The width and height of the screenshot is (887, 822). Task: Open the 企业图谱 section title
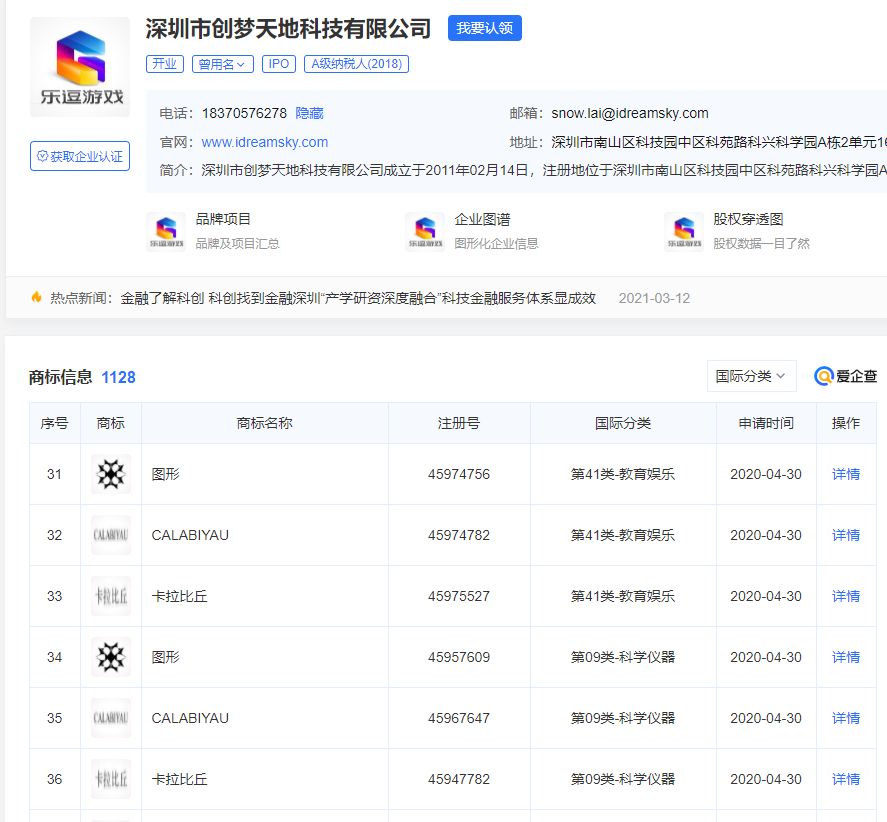pos(482,220)
